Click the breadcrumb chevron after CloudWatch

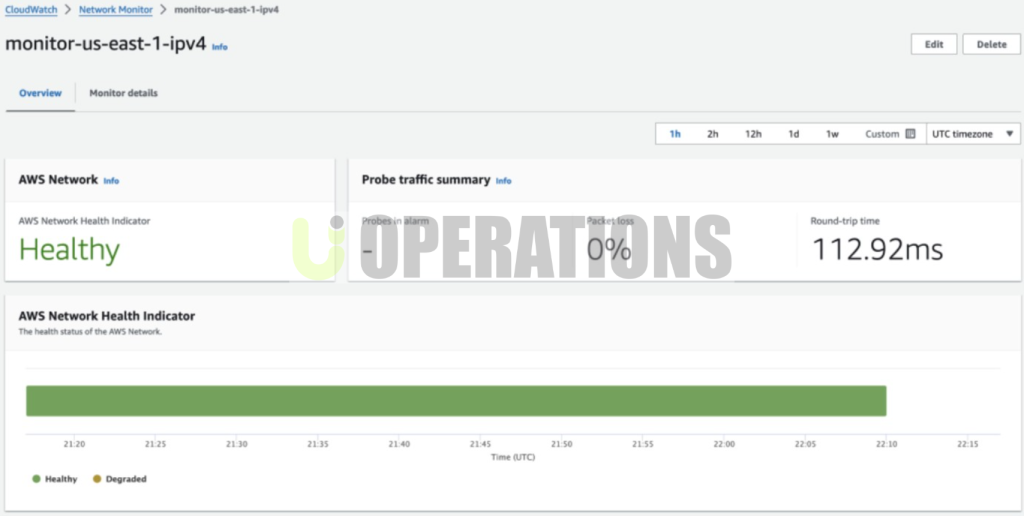68,10
